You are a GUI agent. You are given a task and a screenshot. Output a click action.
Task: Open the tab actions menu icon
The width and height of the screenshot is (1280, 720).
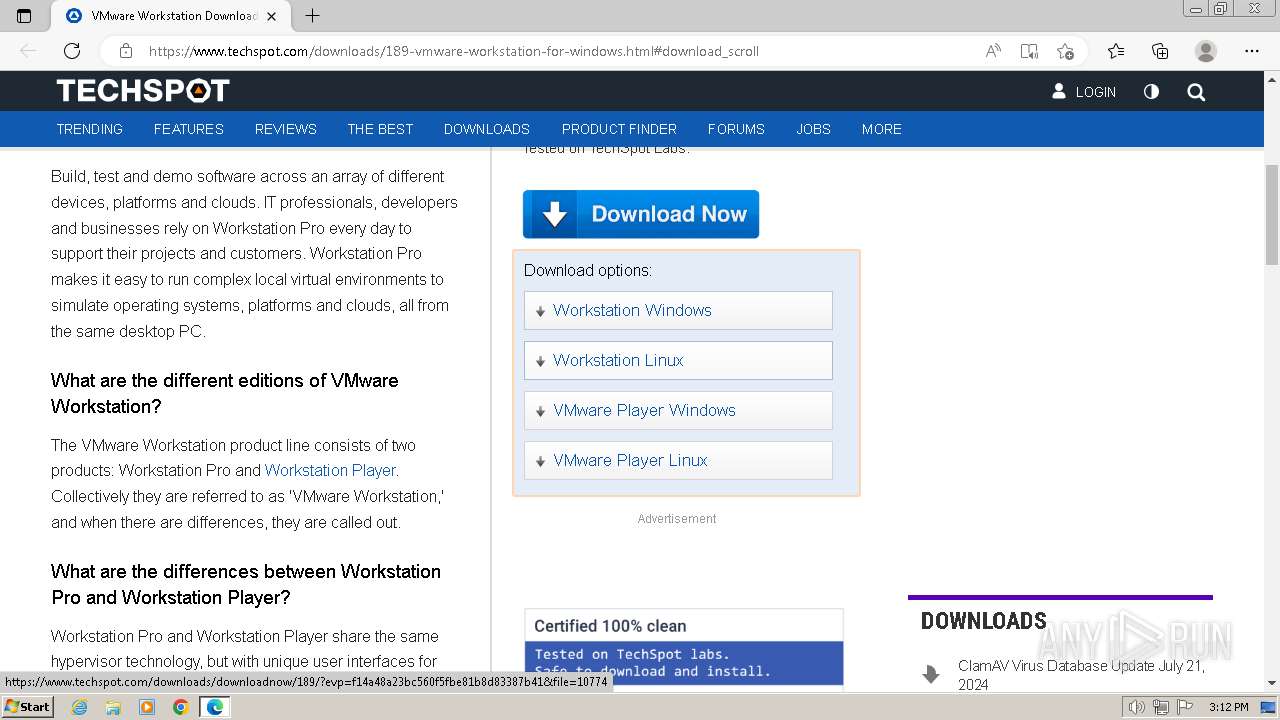(24, 16)
